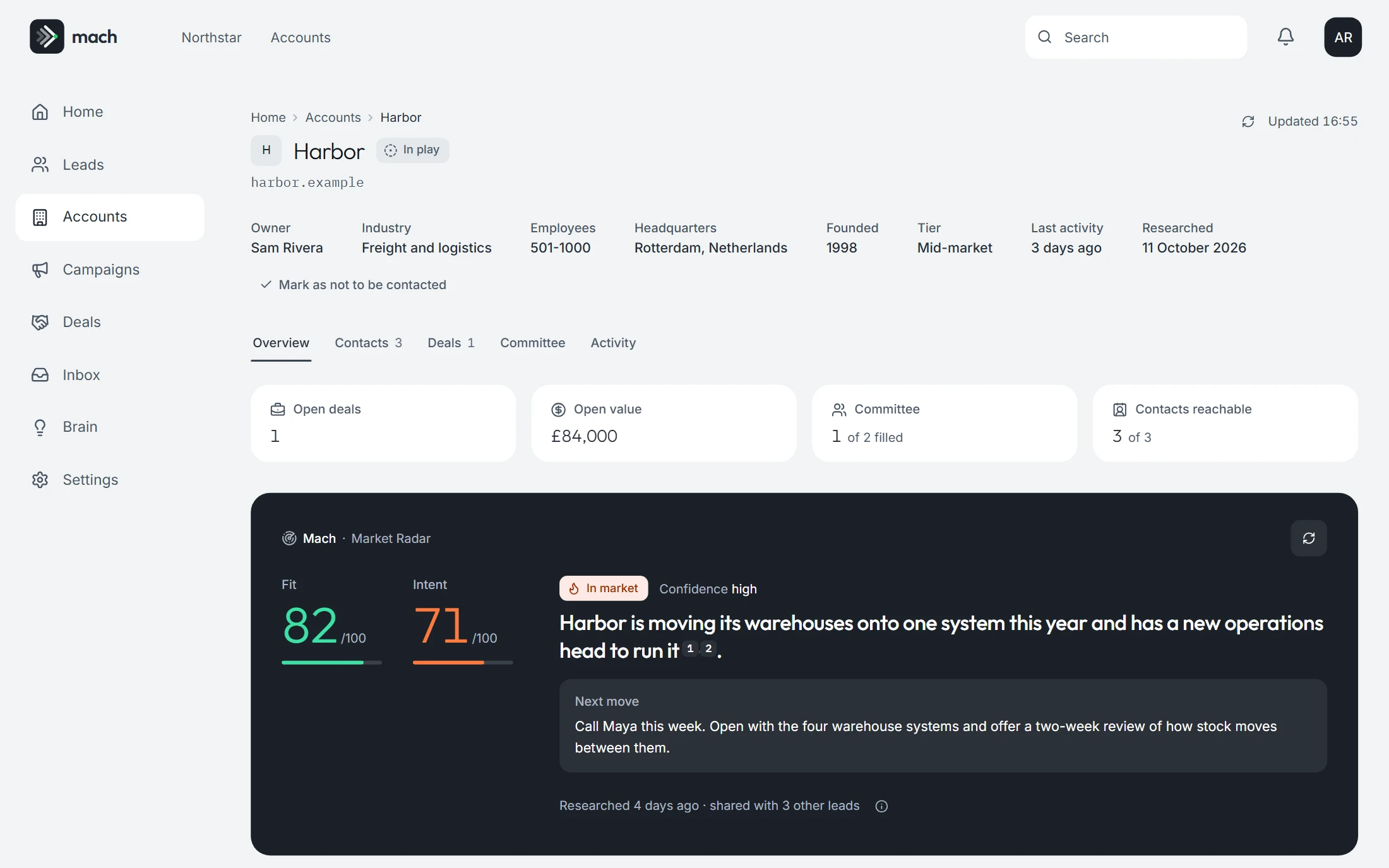
Task: Open Accounts in top navigation
Action: (x=301, y=37)
